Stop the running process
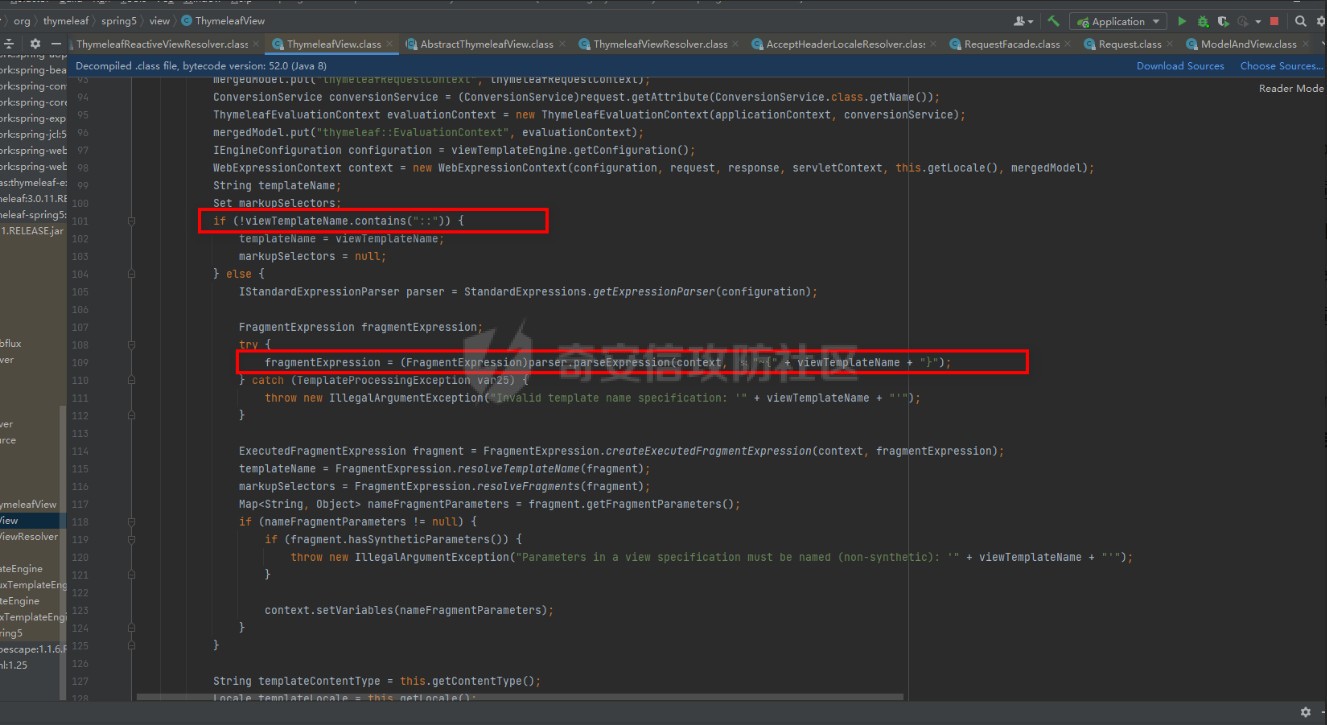1327x725 pixels. coord(1274,21)
